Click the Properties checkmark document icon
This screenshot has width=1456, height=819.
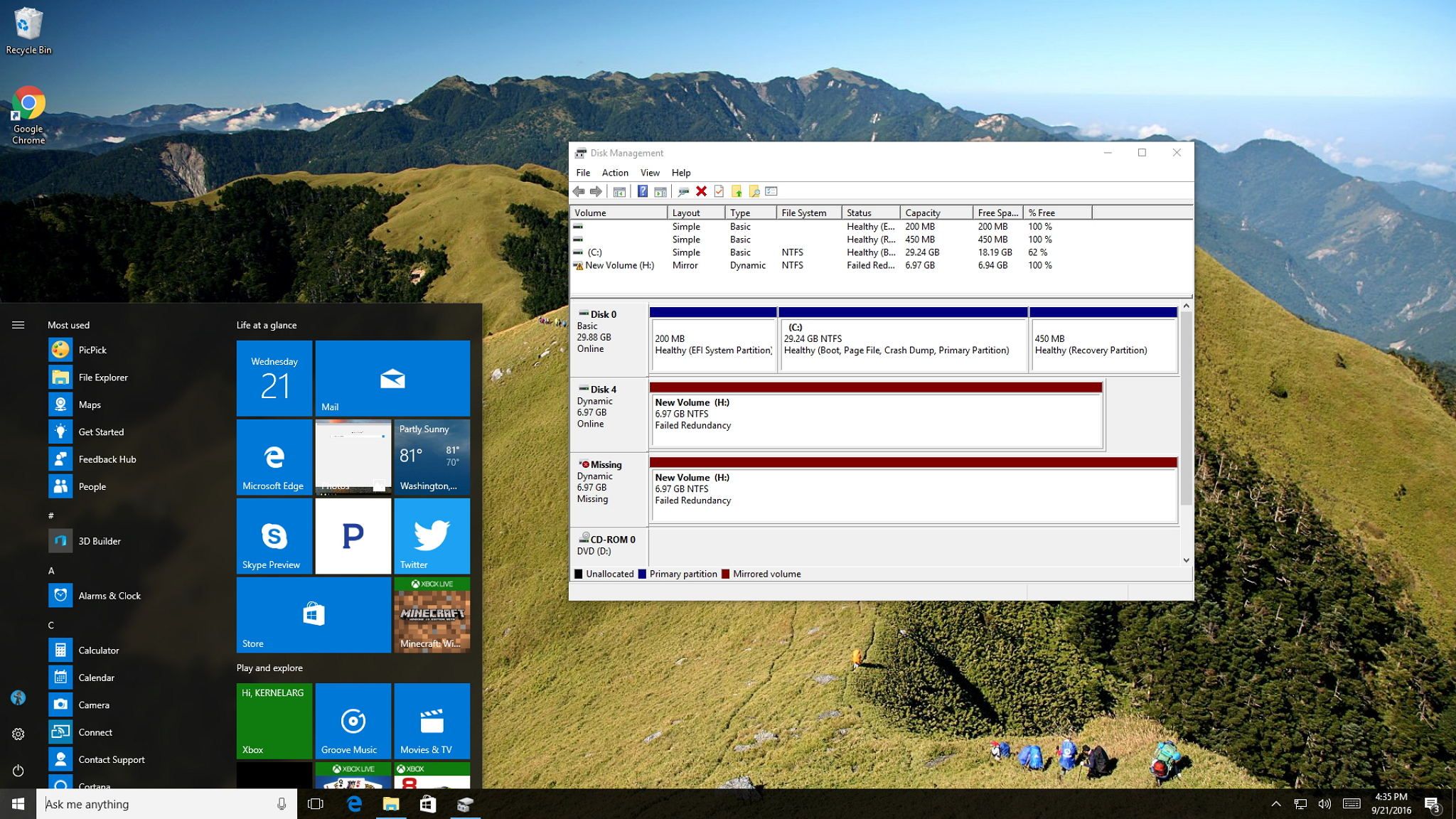tap(719, 191)
